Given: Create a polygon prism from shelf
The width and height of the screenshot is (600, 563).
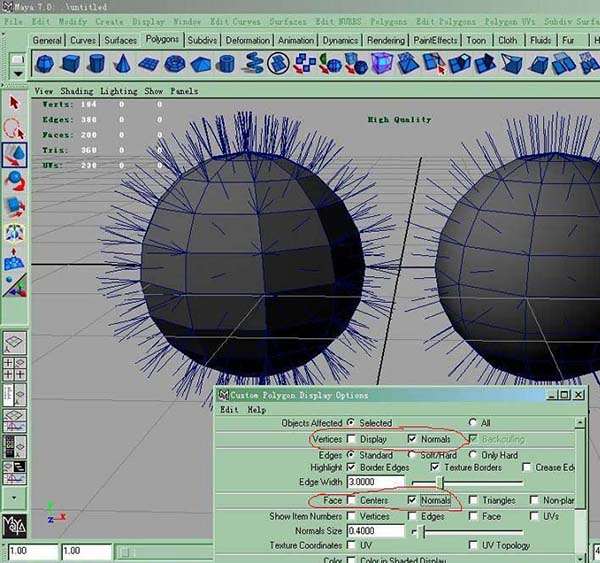Looking at the screenshot, I should tap(201, 64).
